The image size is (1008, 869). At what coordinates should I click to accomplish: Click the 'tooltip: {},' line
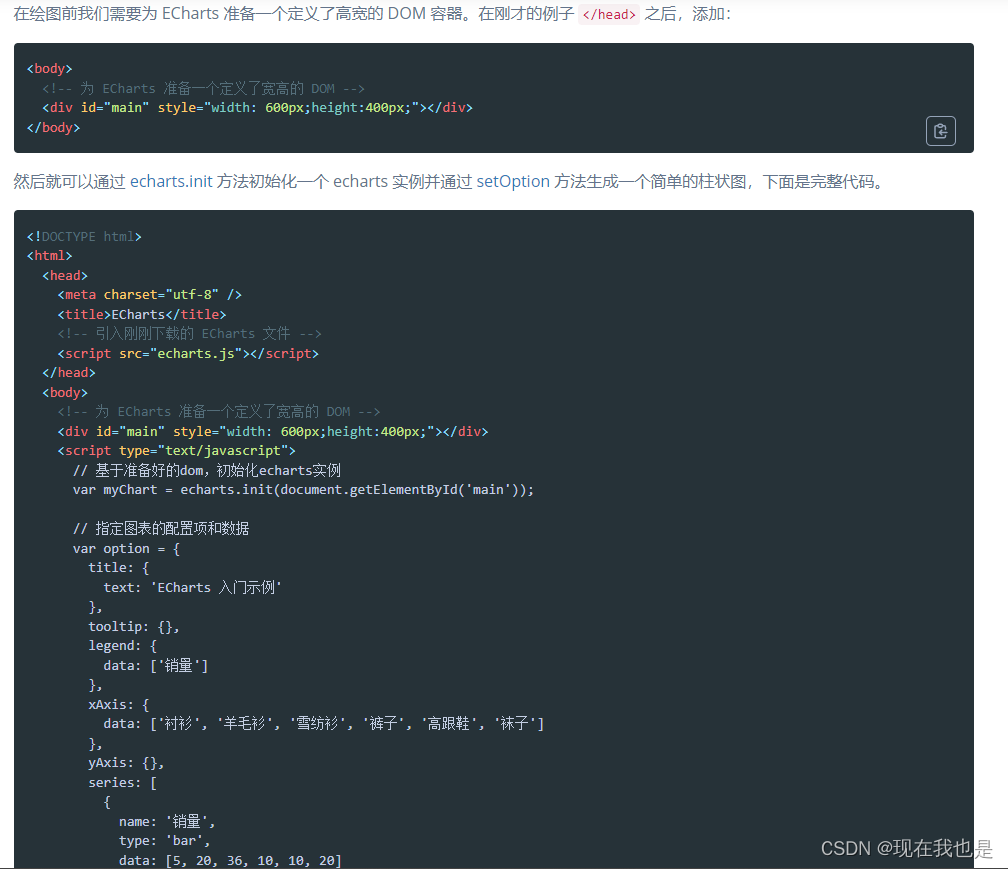[134, 627]
